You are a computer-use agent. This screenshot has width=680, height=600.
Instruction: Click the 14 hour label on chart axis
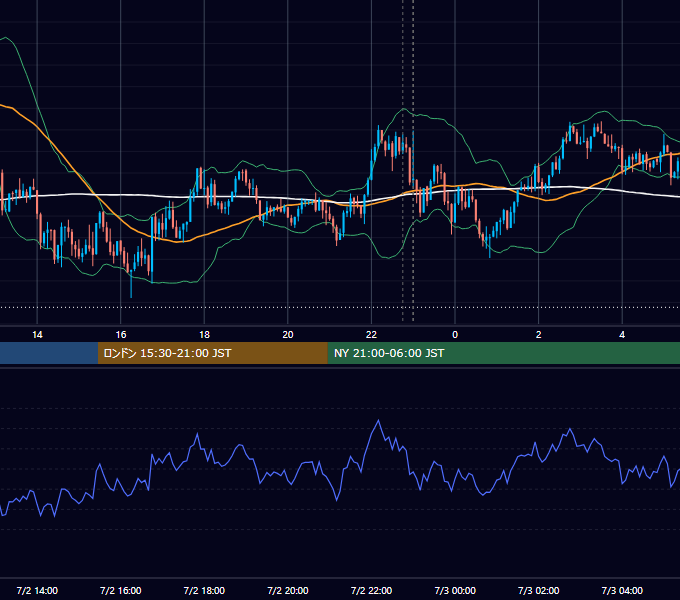(37, 335)
